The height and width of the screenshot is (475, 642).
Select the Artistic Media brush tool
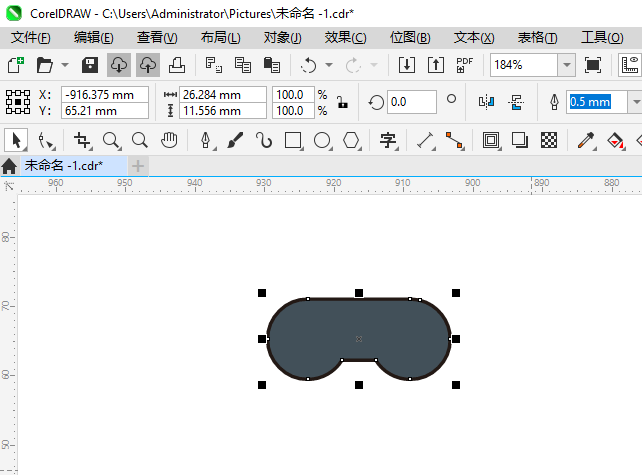(x=235, y=140)
